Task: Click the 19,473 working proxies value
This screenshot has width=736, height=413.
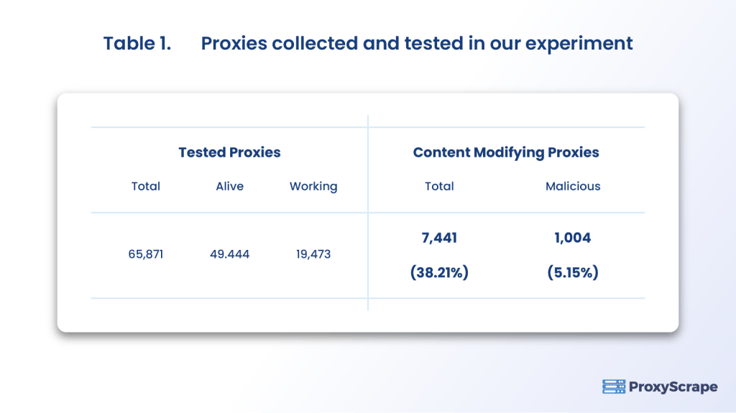Action: 313,254
